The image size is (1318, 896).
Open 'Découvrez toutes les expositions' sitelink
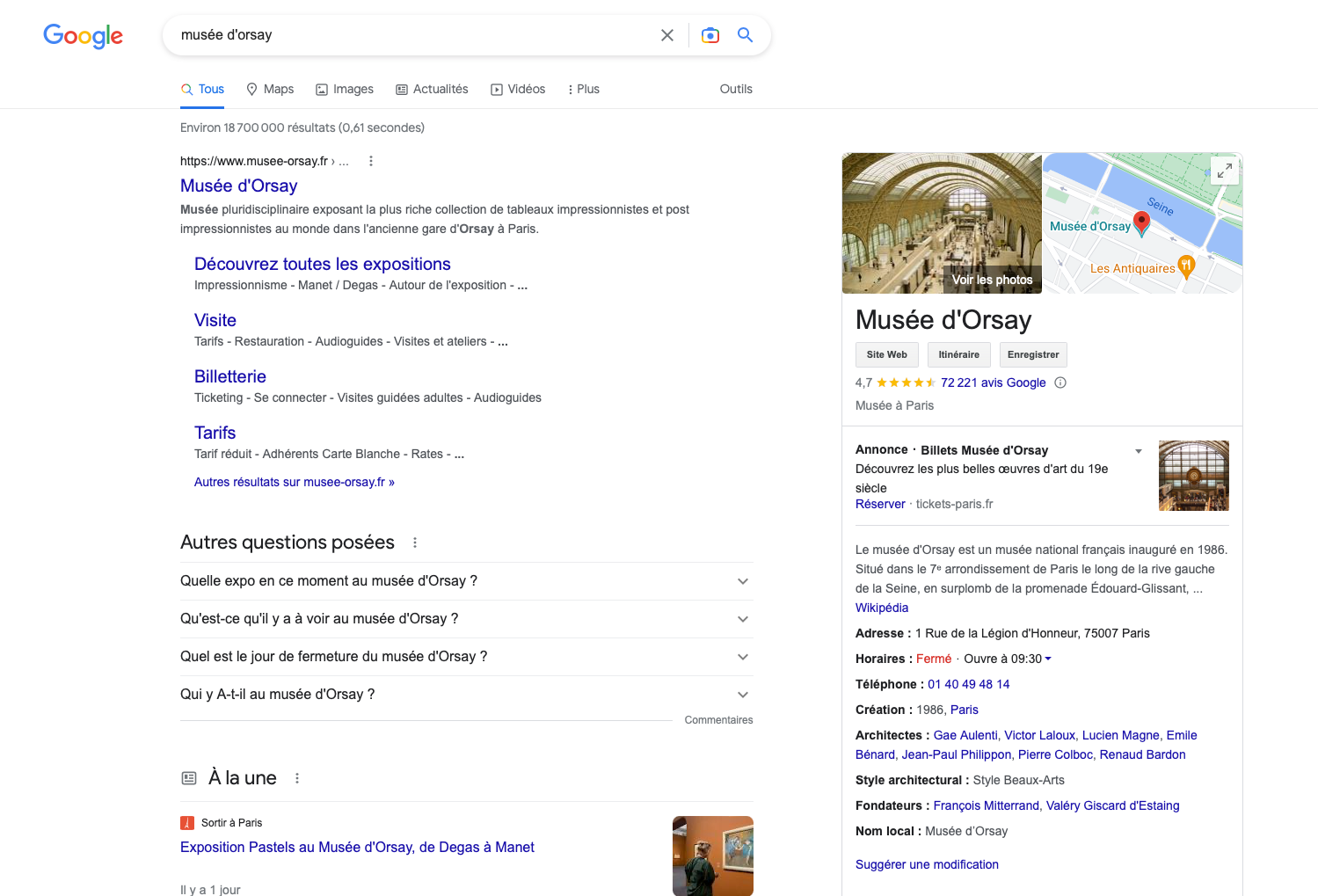(322, 264)
